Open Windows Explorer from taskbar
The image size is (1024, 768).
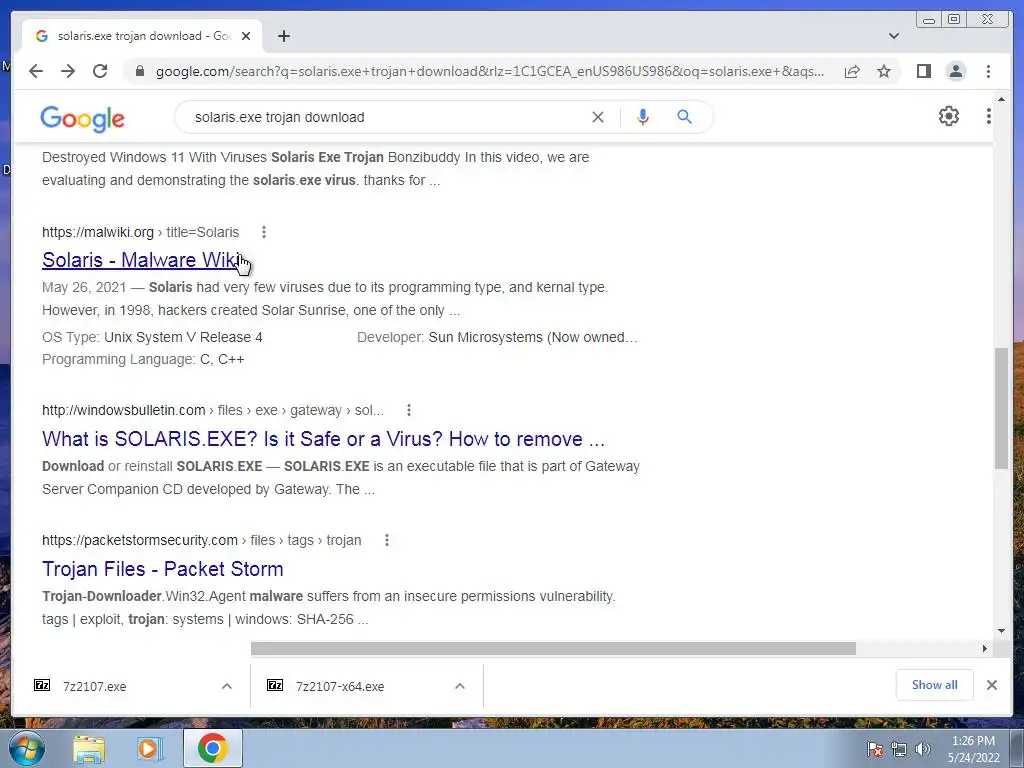tap(89, 749)
